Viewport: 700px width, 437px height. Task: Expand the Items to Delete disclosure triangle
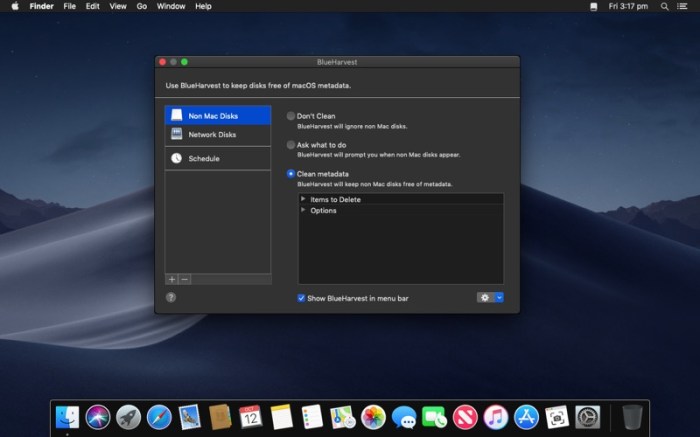point(303,199)
